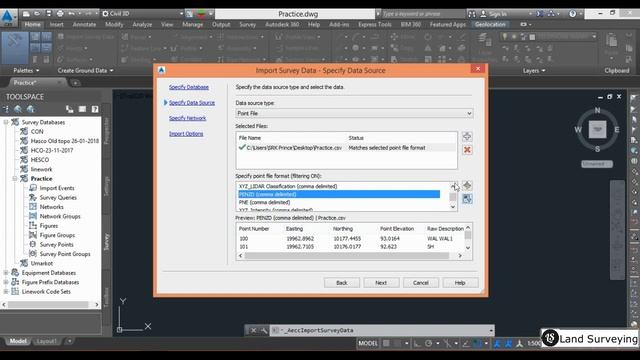Click the Help button in dialog

pyautogui.click(x=460, y=282)
